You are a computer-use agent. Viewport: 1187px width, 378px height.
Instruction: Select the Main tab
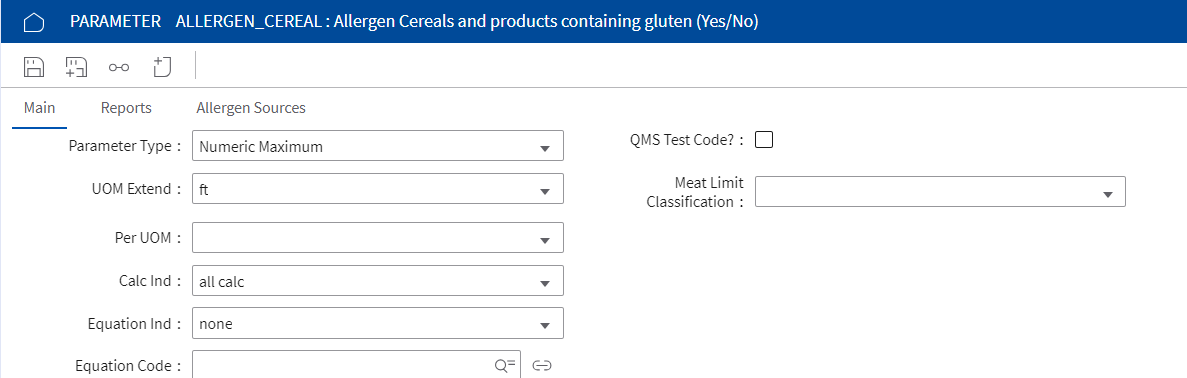coord(39,108)
